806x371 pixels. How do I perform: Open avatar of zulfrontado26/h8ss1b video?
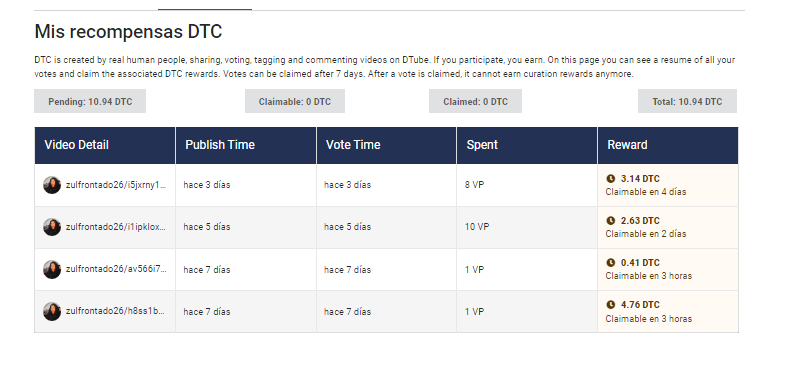coord(52,311)
